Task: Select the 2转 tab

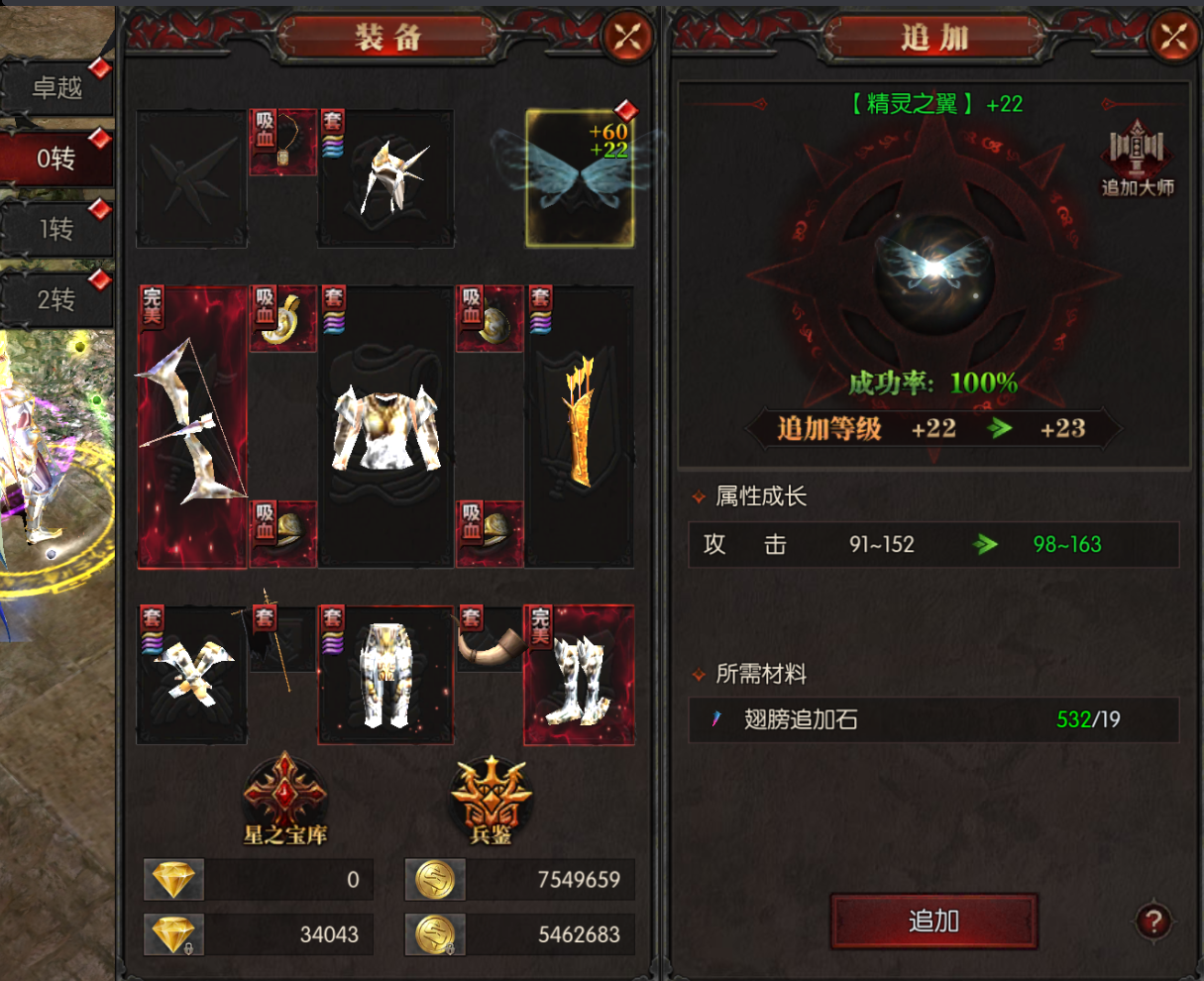Action: pos(57,299)
